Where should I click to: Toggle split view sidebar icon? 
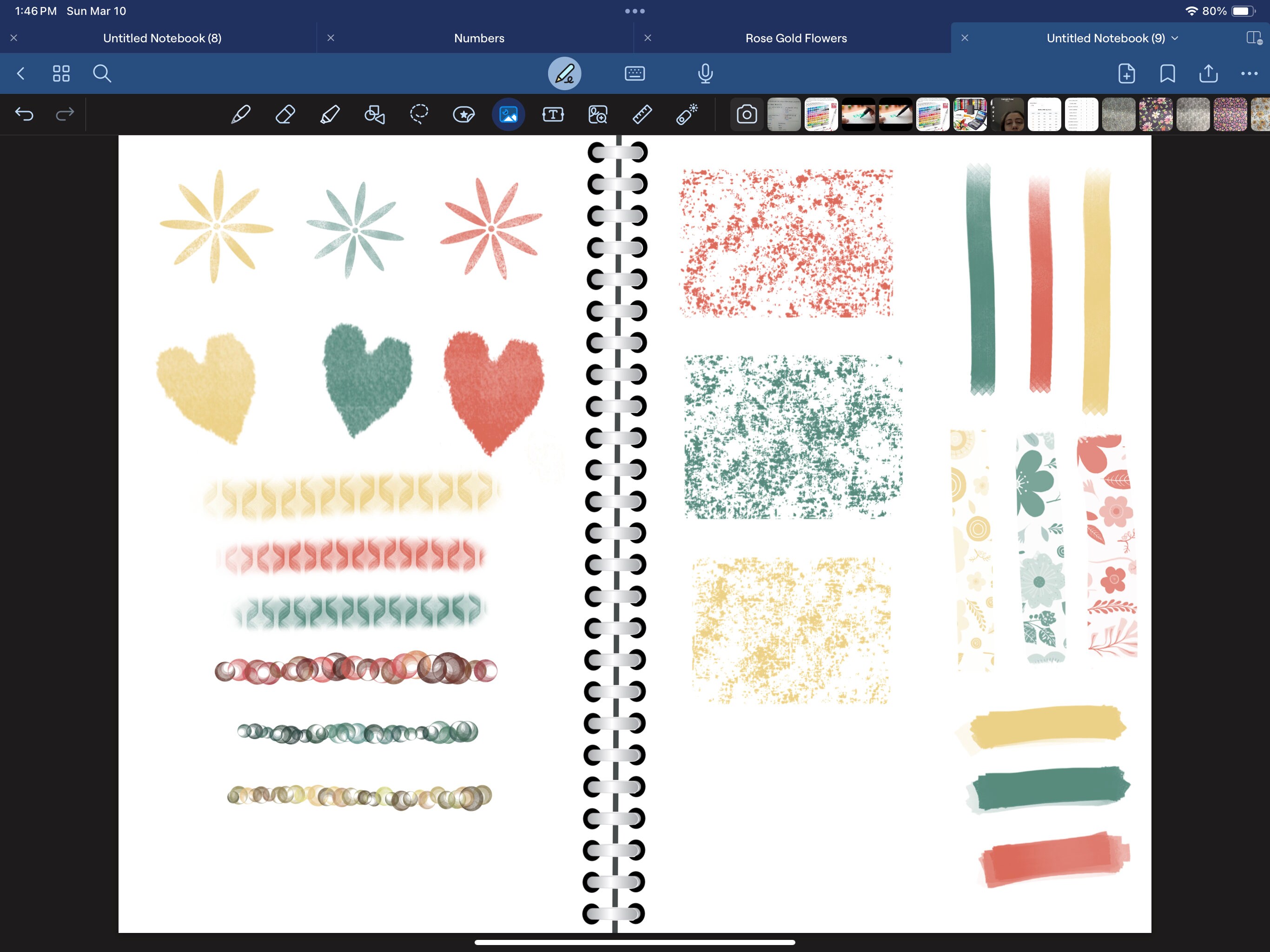[1254, 38]
